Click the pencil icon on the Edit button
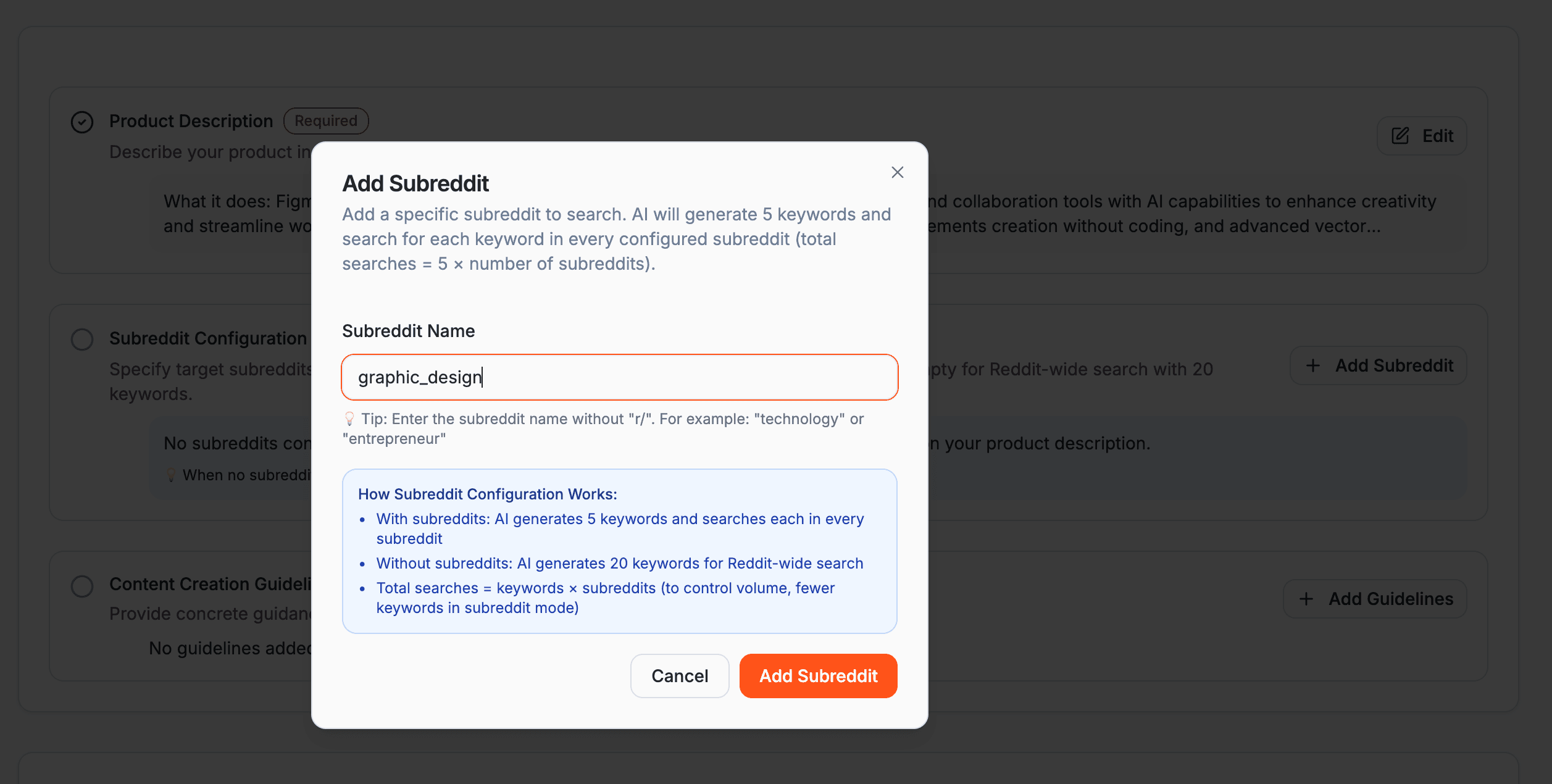The image size is (1552, 784). tap(1401, 135)
